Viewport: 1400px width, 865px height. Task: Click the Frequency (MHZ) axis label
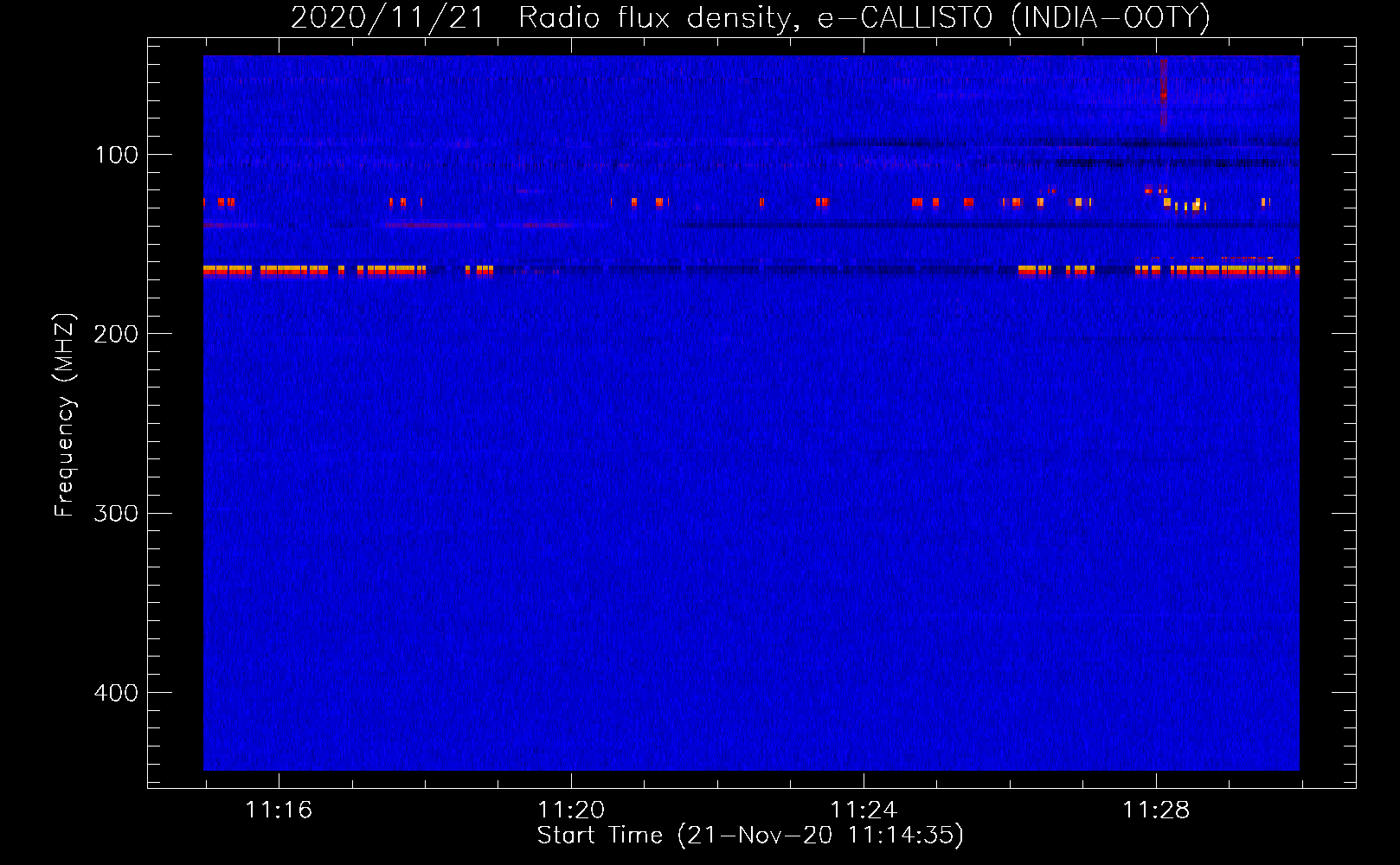[x=65, y=414]
